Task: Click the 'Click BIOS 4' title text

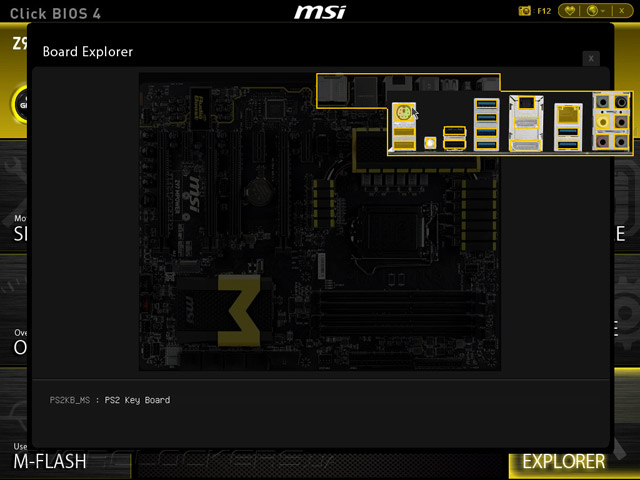Action: [x=56, y=13]
